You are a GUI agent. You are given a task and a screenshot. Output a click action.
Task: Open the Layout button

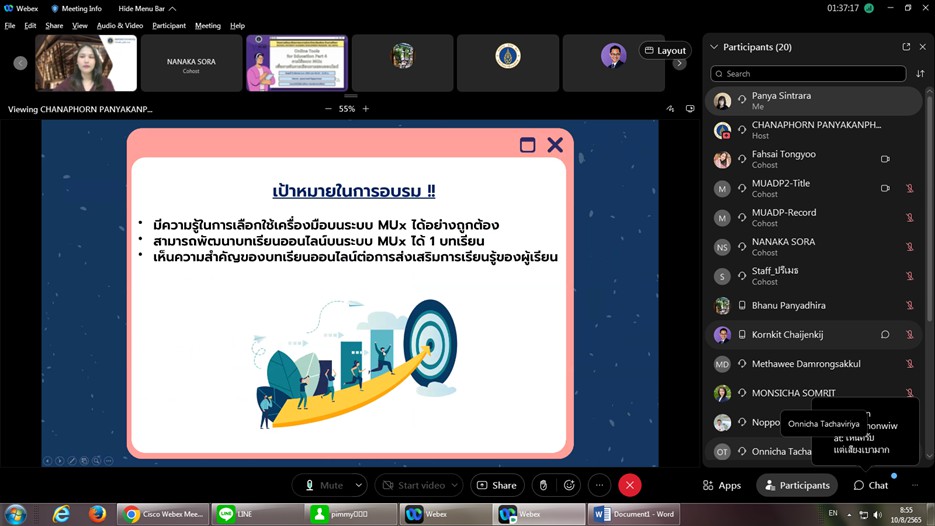(665, 50)
